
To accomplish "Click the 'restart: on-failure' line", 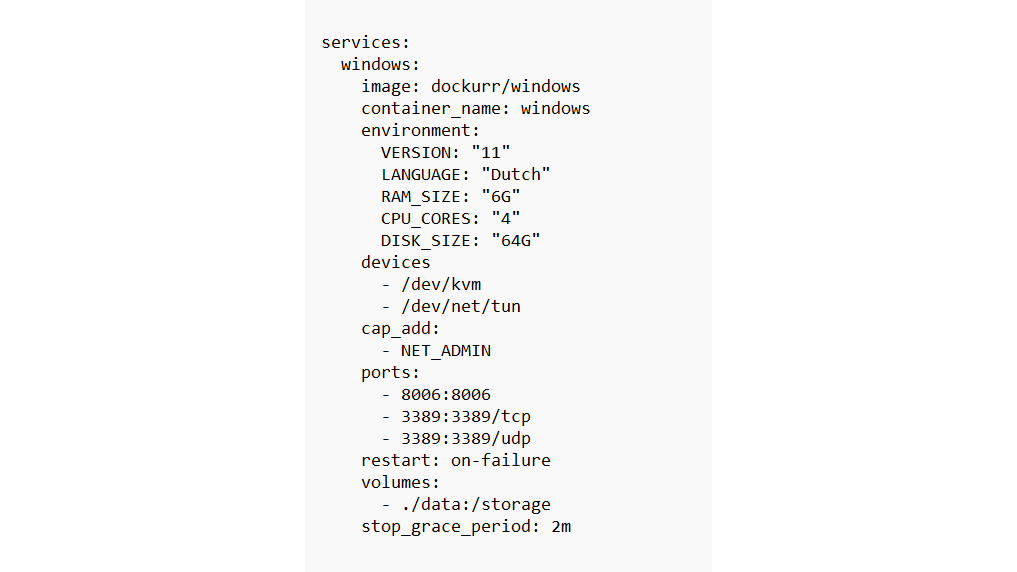I will point(455,461).
